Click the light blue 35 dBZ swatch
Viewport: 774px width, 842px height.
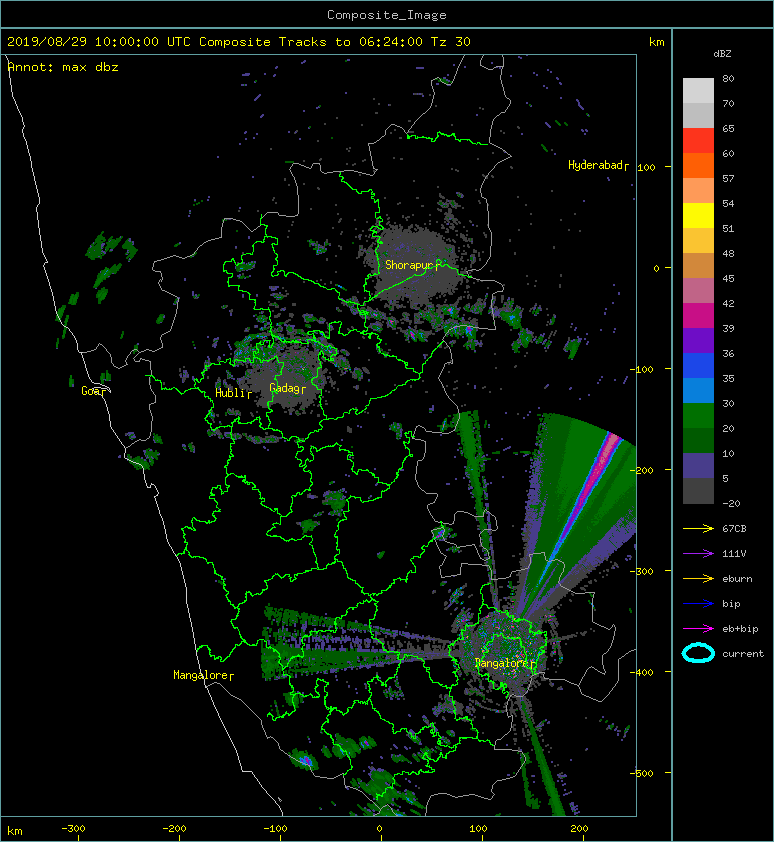698,390
